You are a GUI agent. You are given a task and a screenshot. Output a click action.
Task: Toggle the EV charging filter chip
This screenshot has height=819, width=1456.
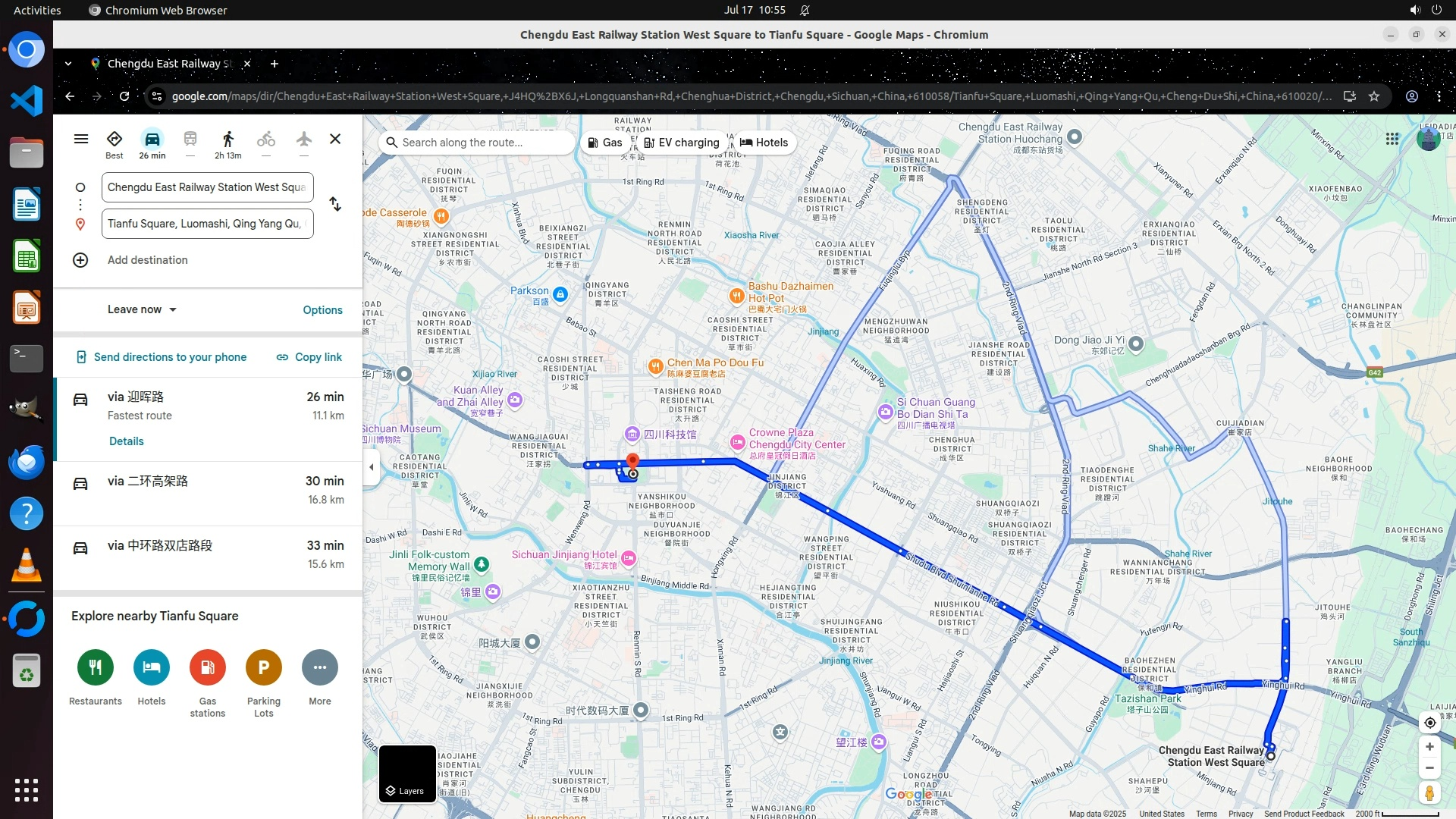coord(681,143)
